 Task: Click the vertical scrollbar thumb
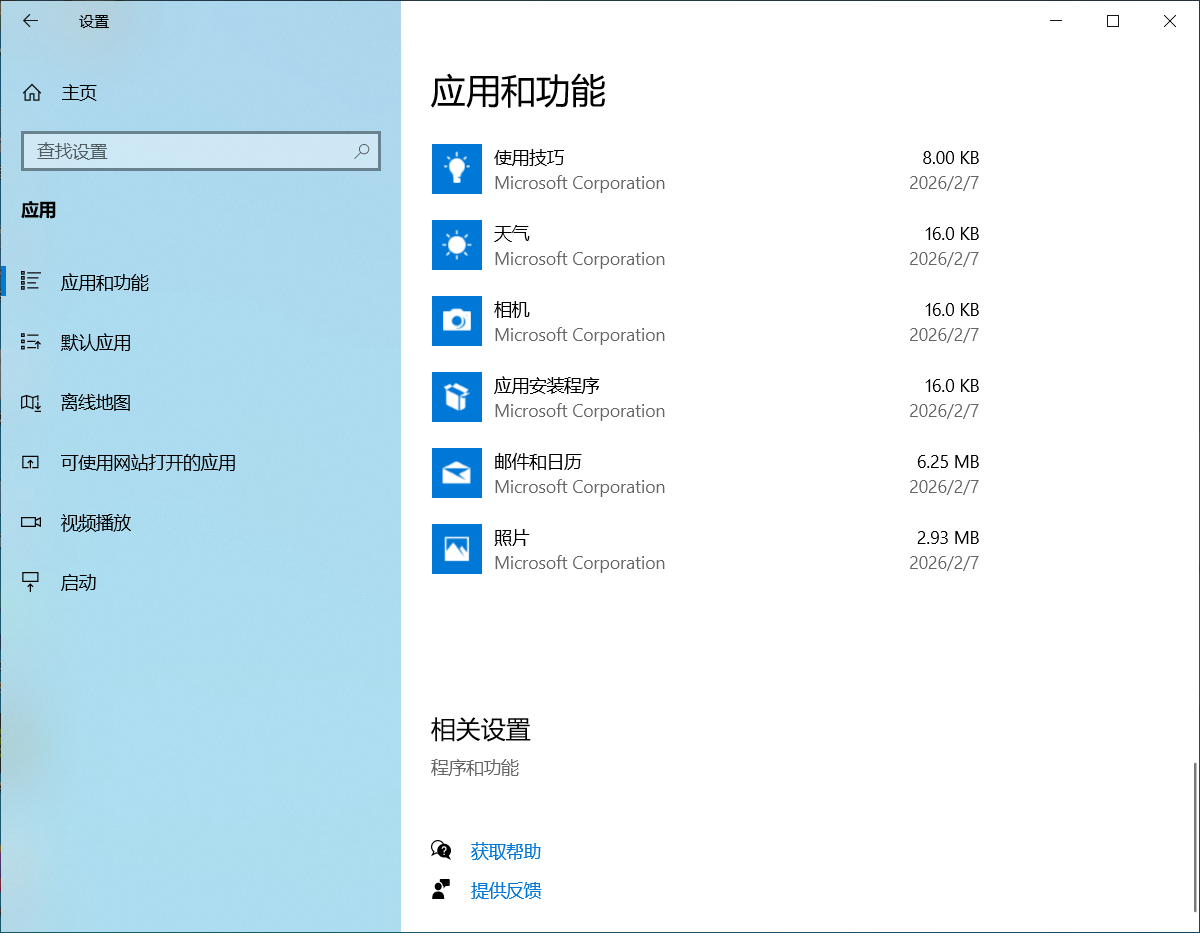(x=1193, y=838)
